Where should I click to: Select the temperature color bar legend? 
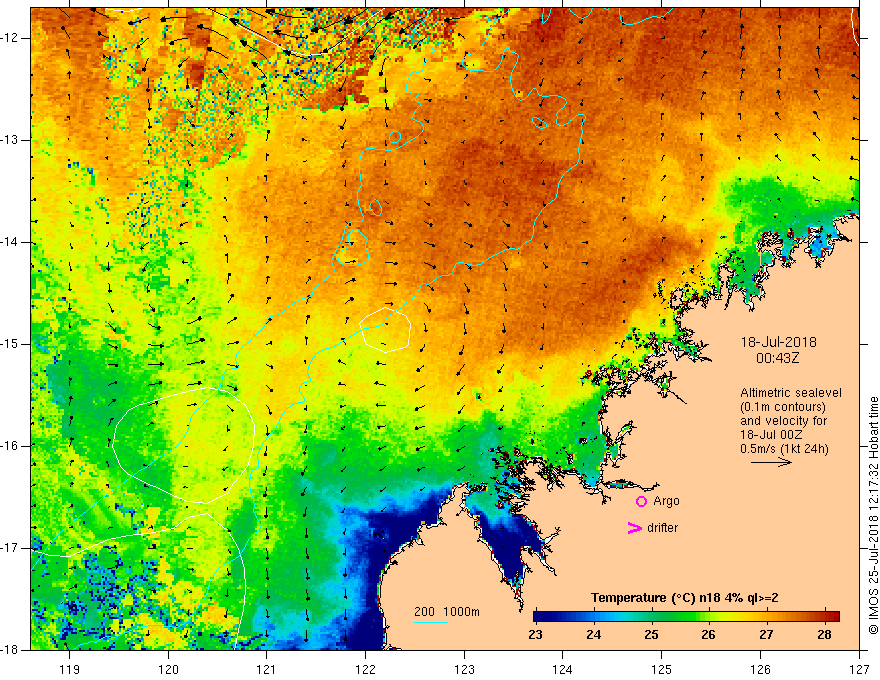point(686,616)
